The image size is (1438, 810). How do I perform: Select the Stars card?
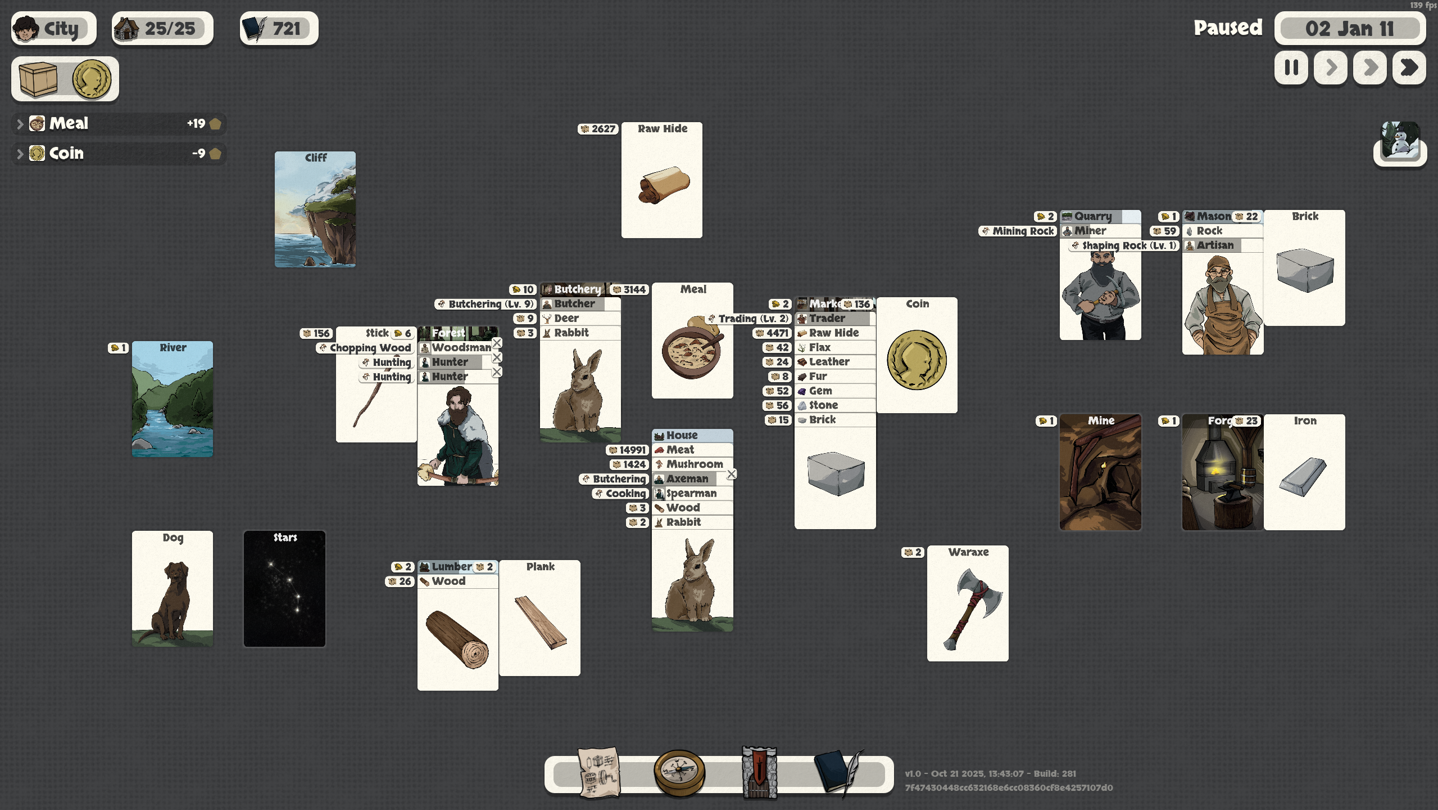pyautogui.click(x=285, y=589)
